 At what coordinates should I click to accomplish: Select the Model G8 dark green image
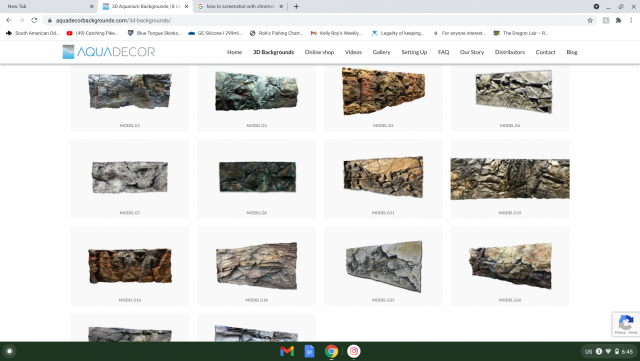click(257, 177)
